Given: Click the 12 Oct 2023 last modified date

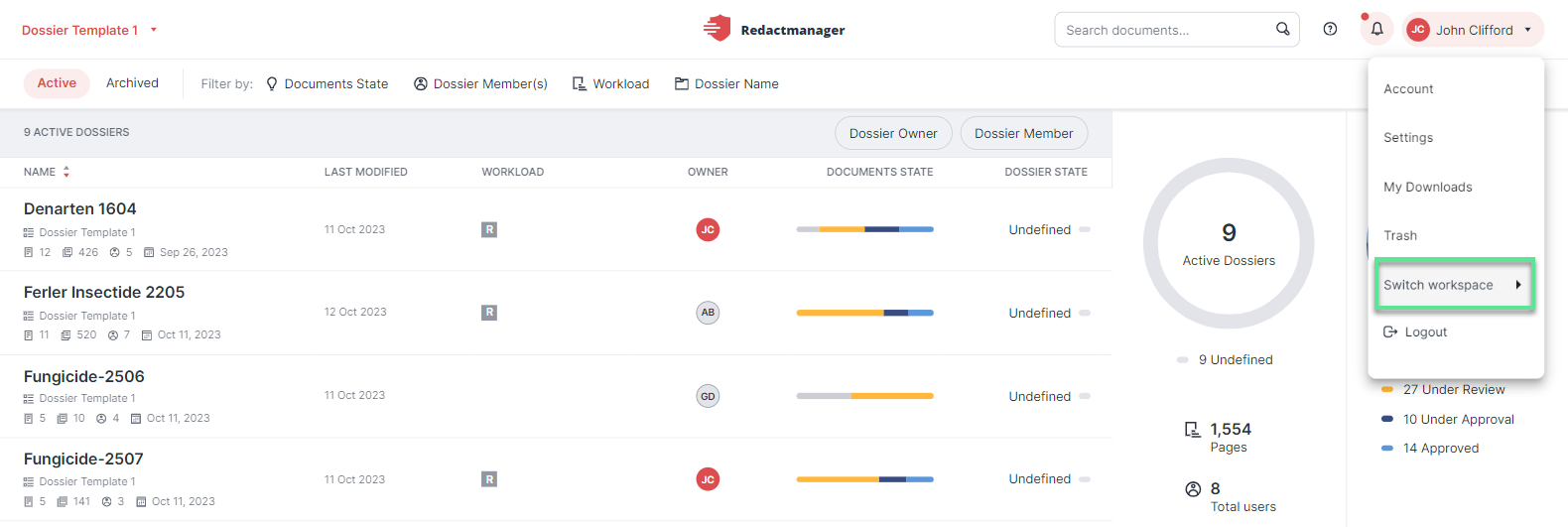Looking at the screenshot, I should pyautogui.click(x=355, y=312).
